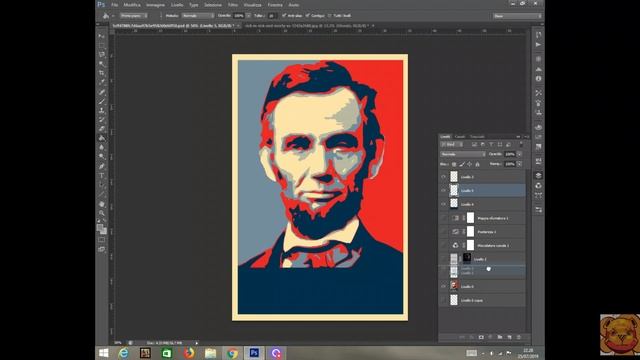This screenshot has height=360, width=640.
Task: Toggle the Contiguo checkbox
Action: [307, 16]
